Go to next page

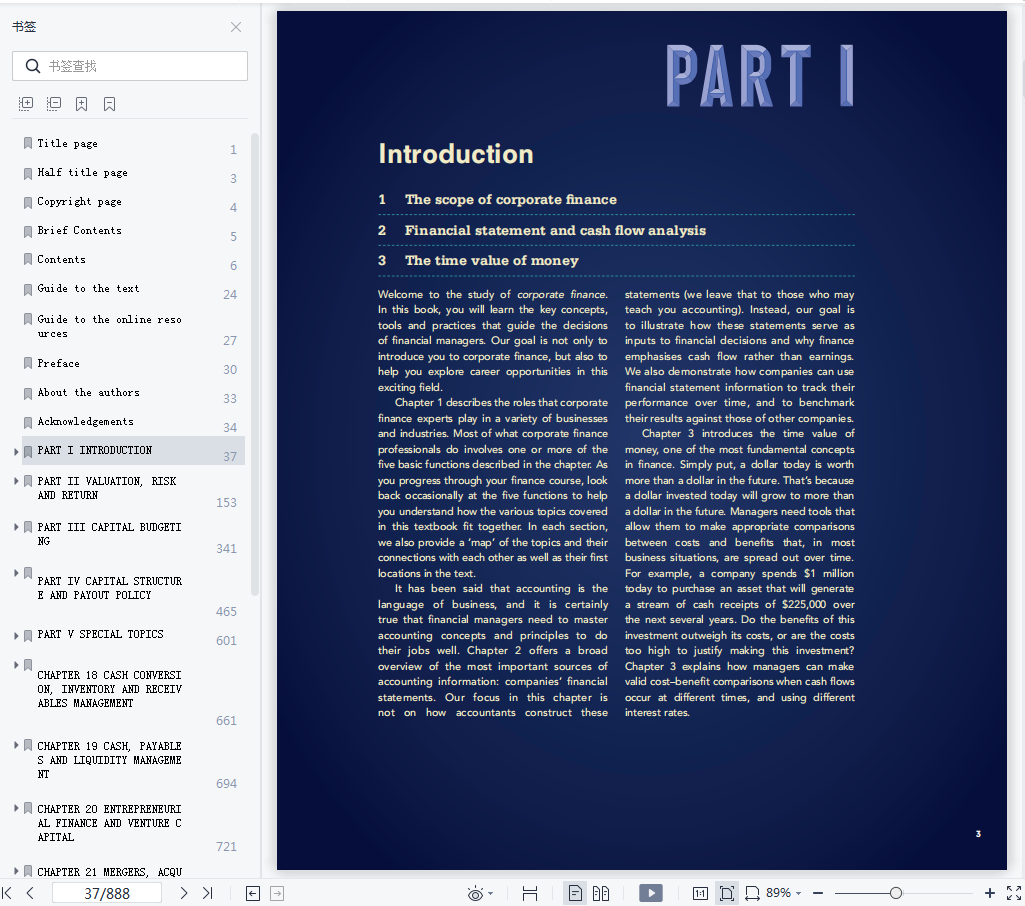point(184,893)
